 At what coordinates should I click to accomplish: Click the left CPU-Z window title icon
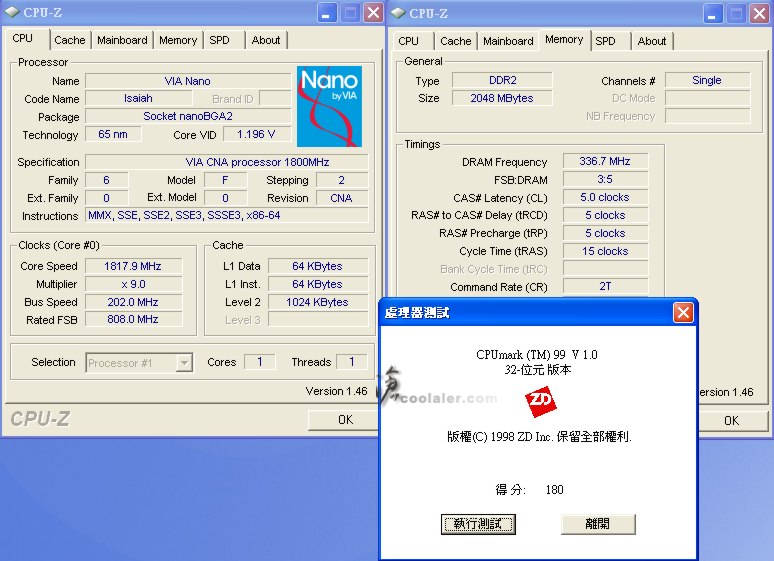[x=12, y=12]
